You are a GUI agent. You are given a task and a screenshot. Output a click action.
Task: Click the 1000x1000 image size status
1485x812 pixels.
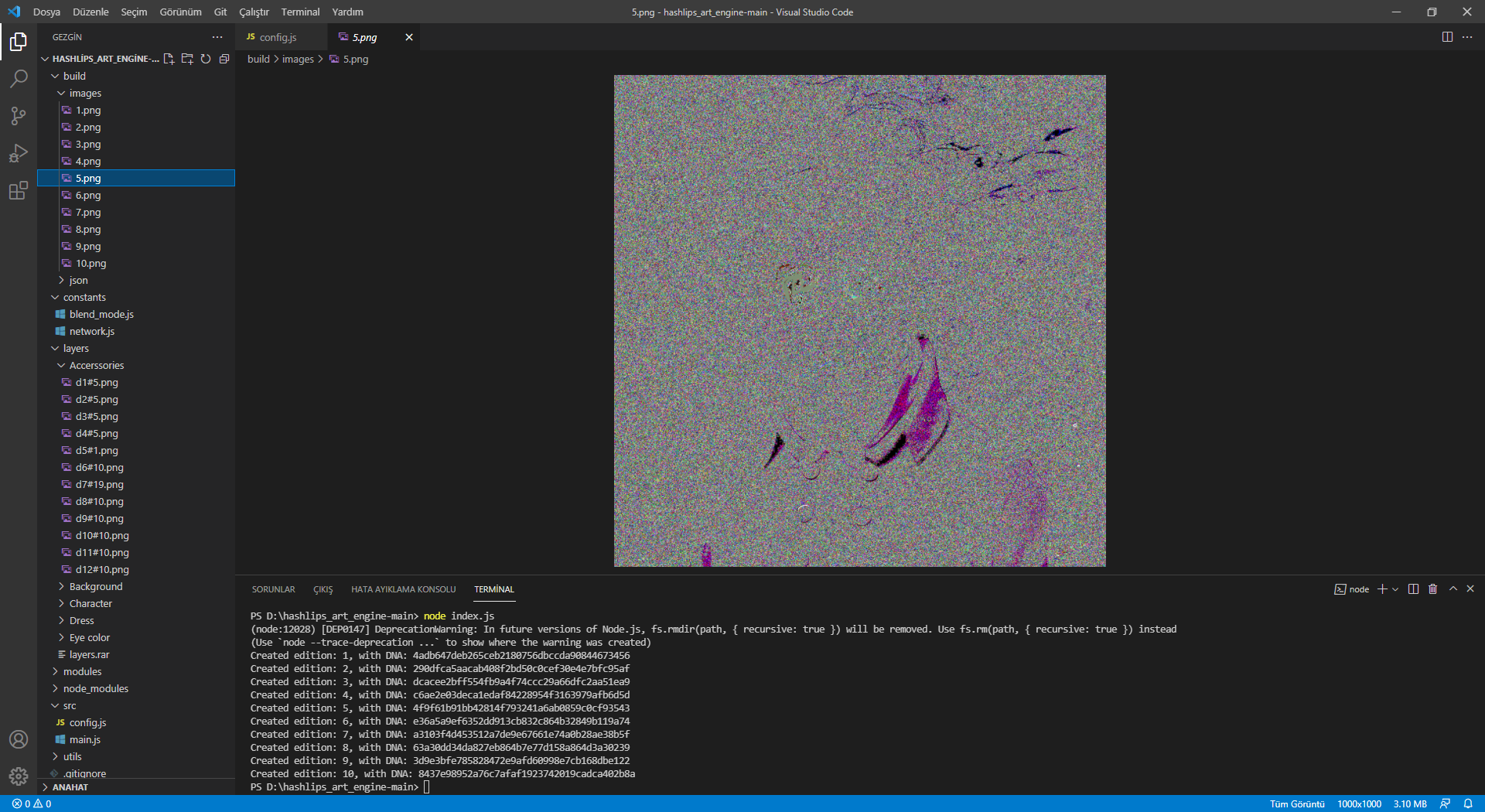[1359, 803]
